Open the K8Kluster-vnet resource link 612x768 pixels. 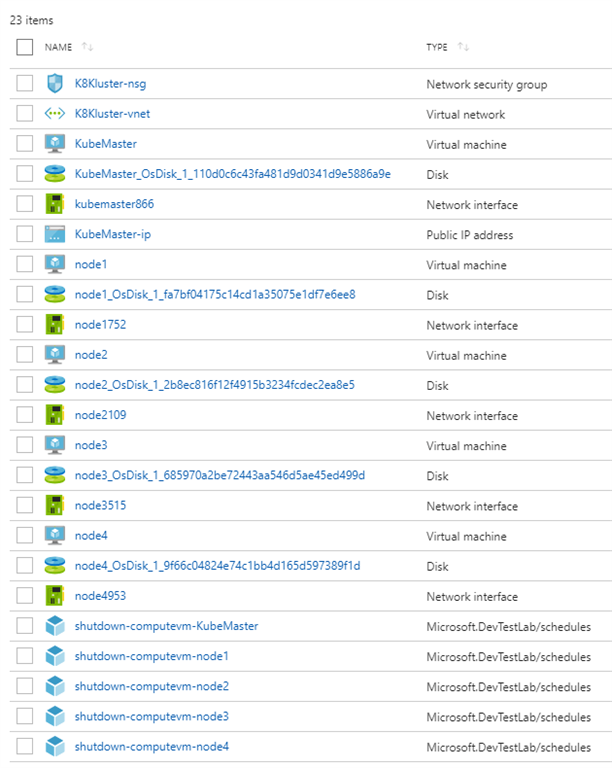click(x=112, y=114)
